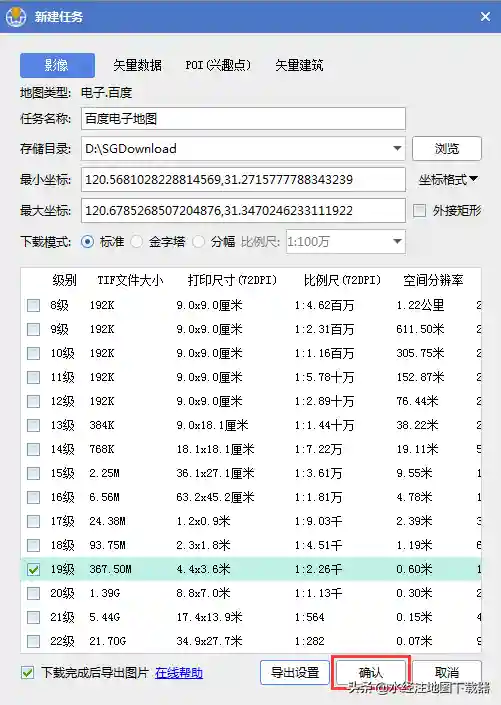
Task: Check the 13级 level checkbox
Action: pyautogui.click(x=33, y=425)
